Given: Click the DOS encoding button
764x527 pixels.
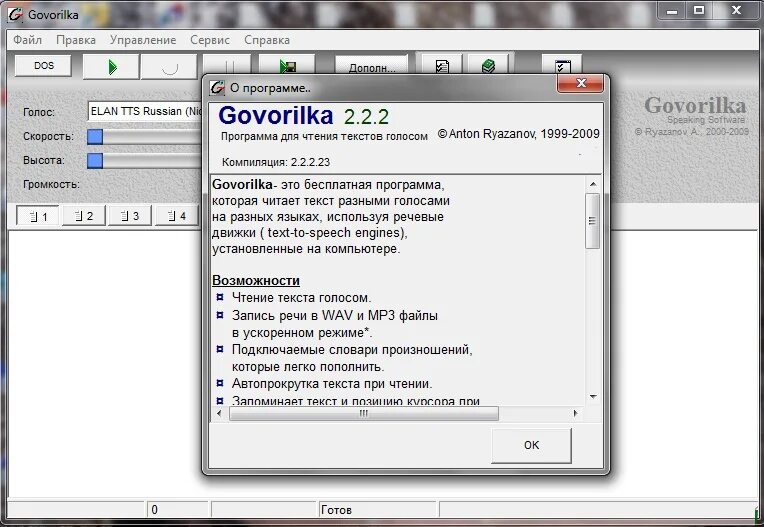Looking at the screenshot, I should 43,66.
